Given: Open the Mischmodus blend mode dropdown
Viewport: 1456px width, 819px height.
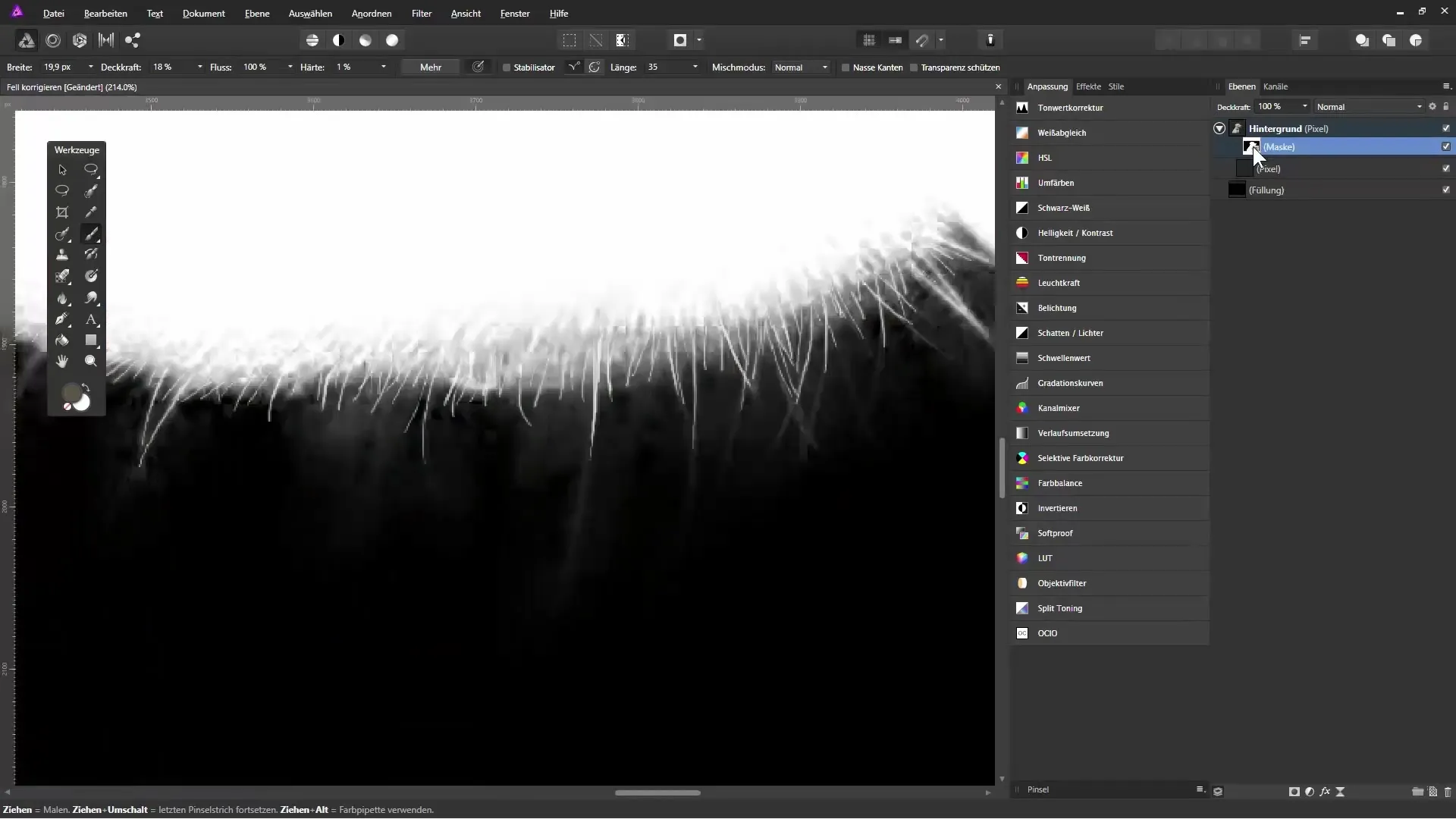Looking at the screenshot, I should [801, 67].
